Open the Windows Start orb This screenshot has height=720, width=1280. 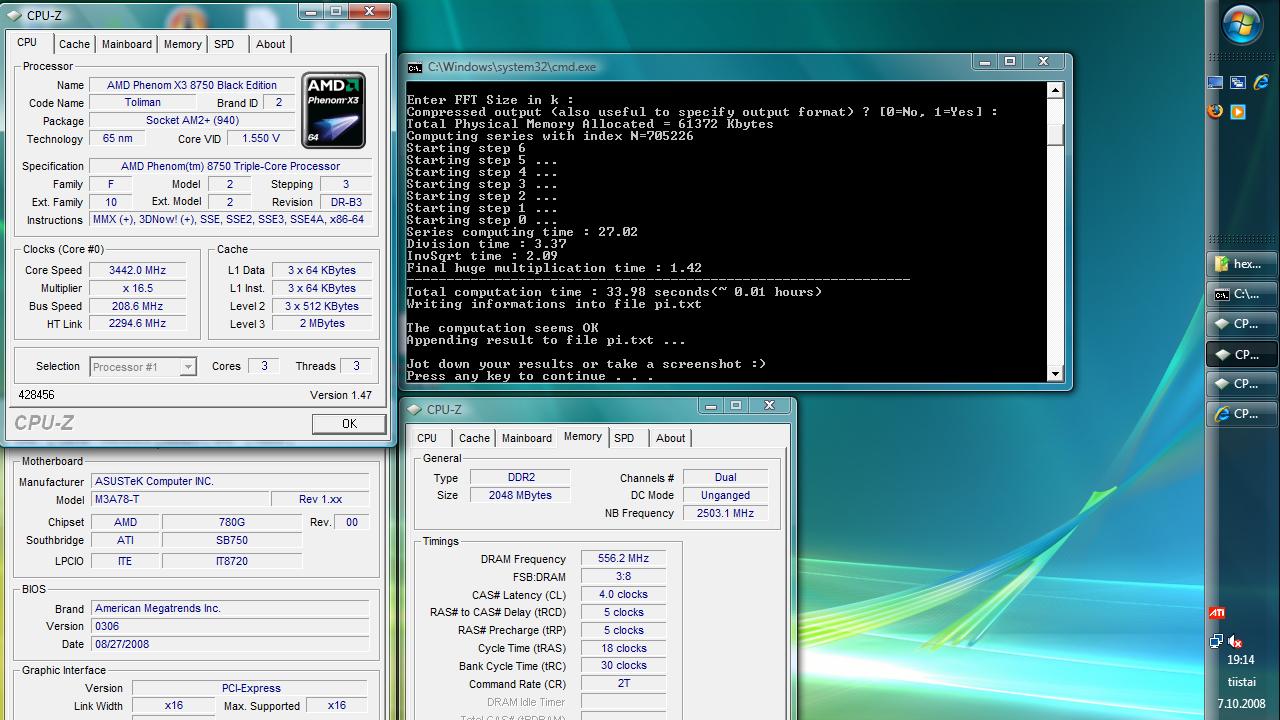1243,25
